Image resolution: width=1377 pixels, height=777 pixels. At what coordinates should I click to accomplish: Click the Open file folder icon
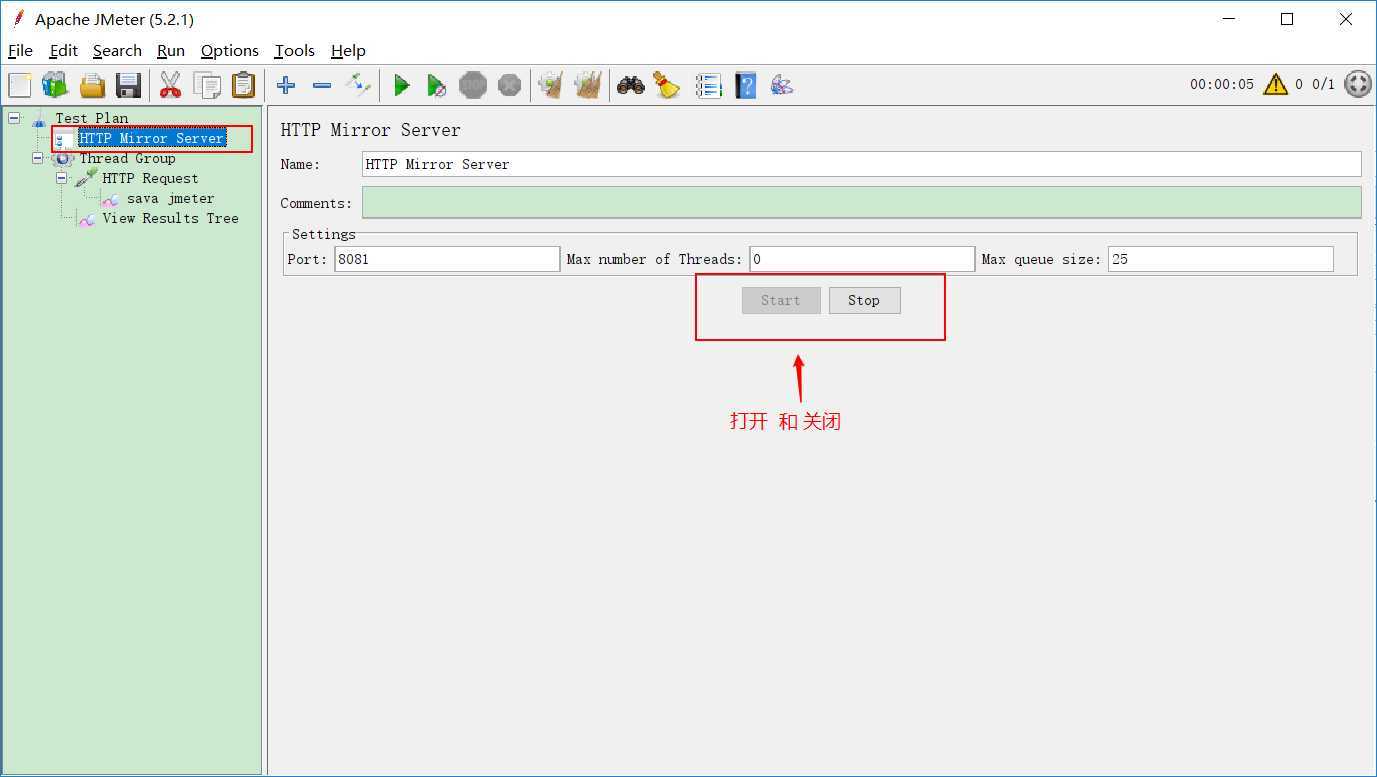[x=92, y=85]
